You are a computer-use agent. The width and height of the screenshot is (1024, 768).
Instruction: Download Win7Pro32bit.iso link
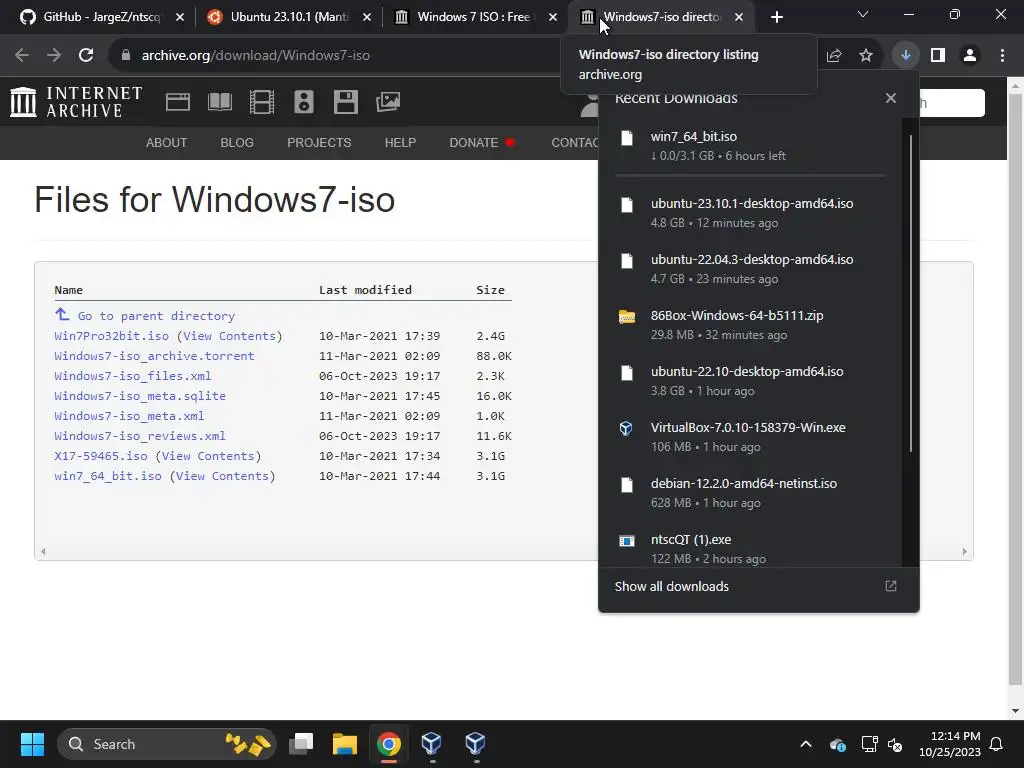[112, 336]
